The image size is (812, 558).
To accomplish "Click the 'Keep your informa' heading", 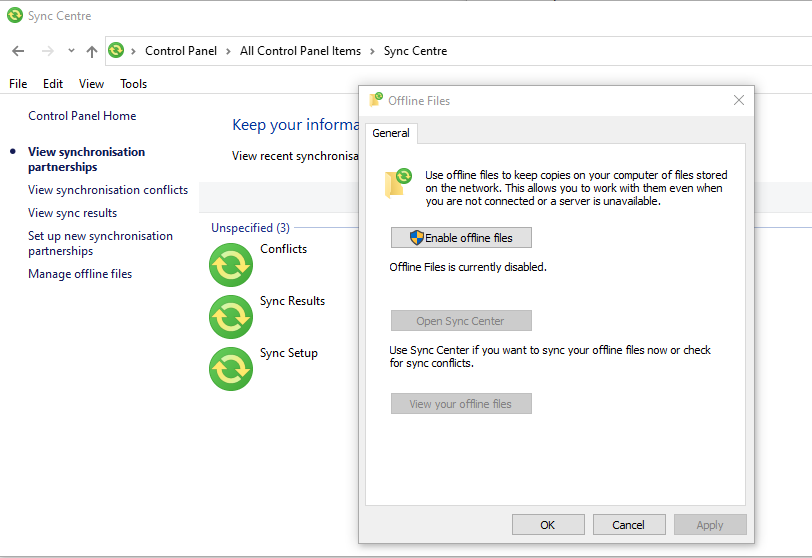I will pos(295,125).
